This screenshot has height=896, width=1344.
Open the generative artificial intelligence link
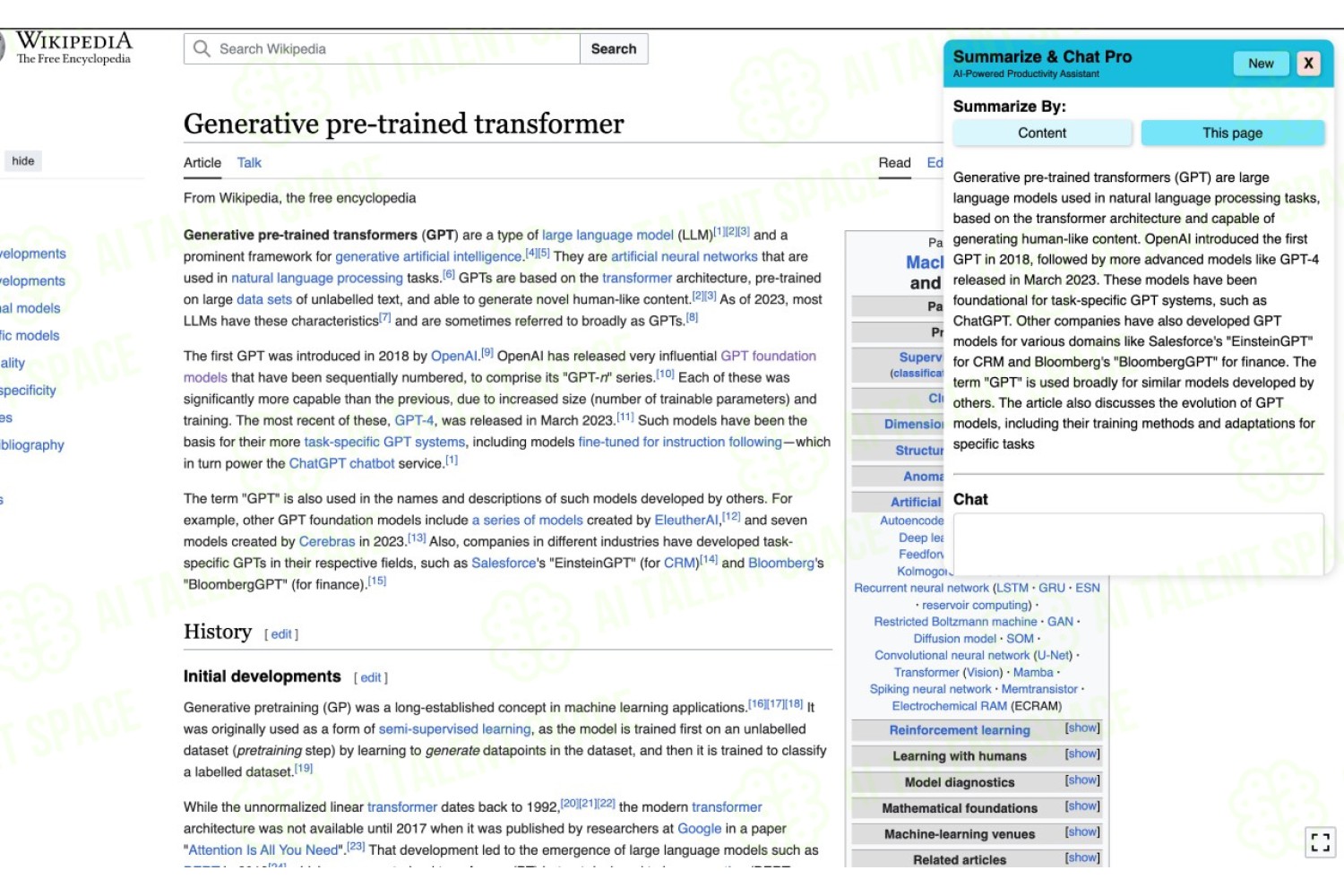[428, 256]
